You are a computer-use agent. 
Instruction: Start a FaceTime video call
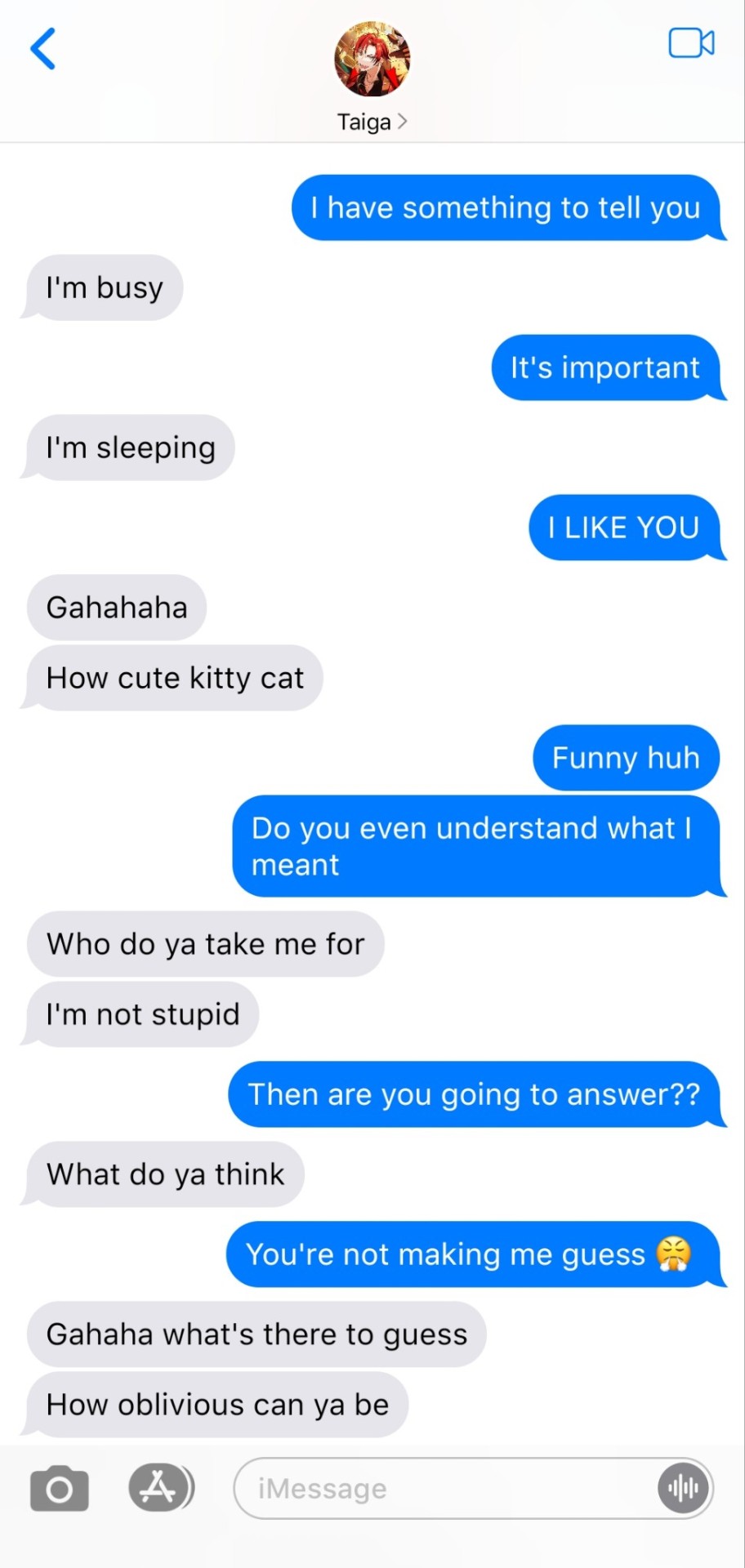point(691,43)
